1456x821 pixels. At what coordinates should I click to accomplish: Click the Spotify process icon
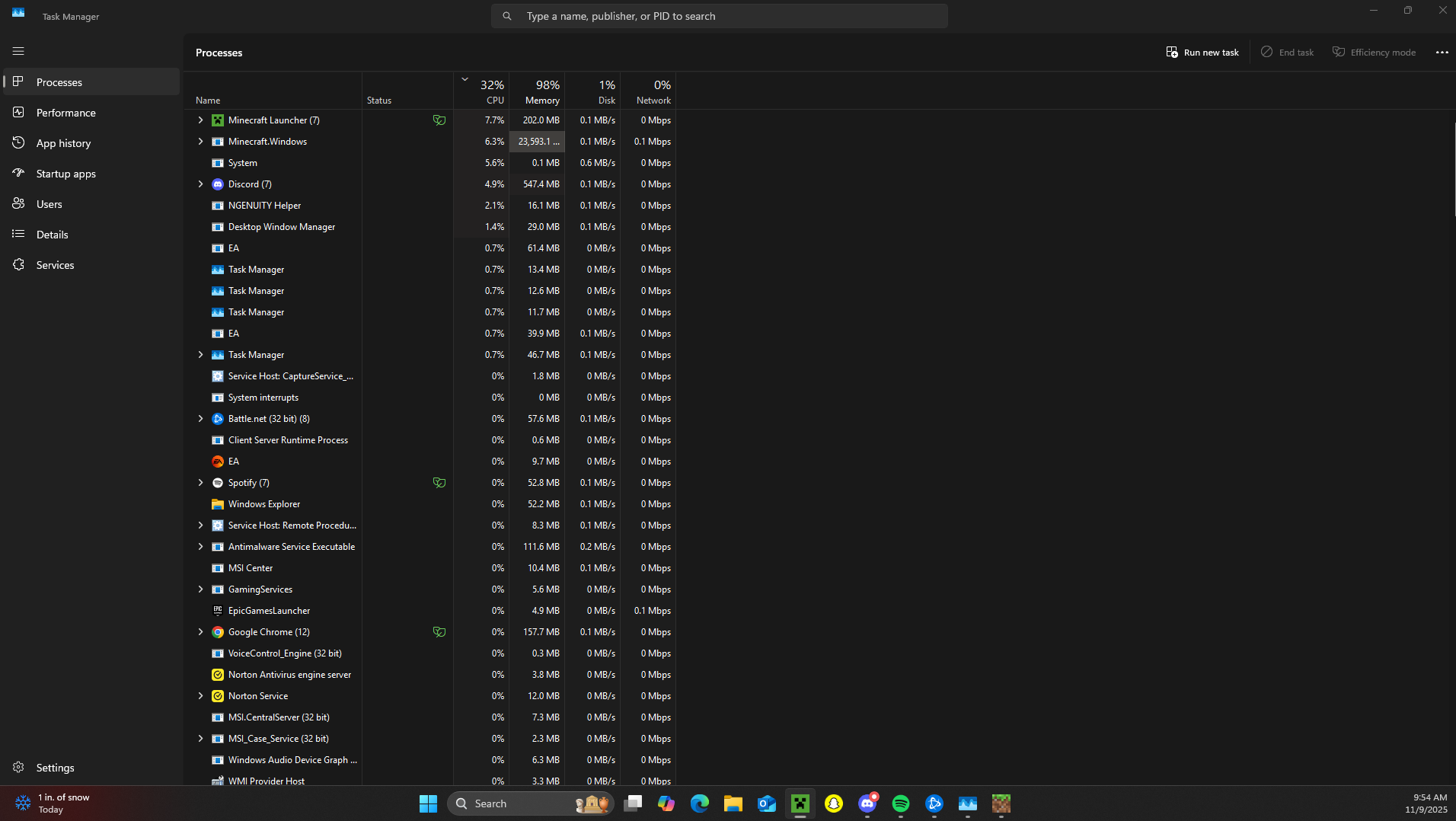(218, 483)
